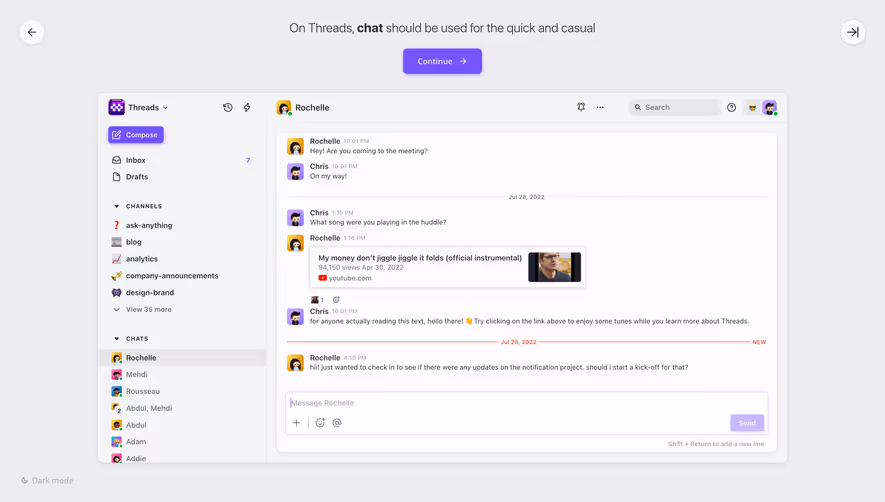Click the Message Rochelle input field

click(x=527, y=403)
